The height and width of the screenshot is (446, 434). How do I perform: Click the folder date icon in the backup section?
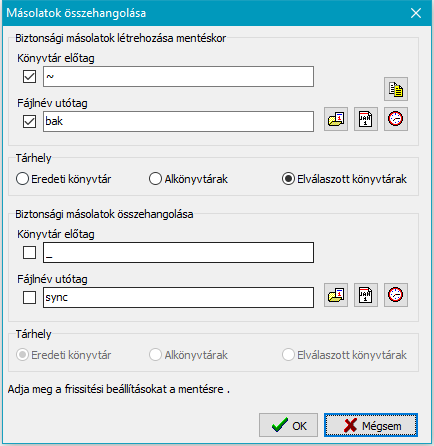pyautogui.click(x=336, y=119)
